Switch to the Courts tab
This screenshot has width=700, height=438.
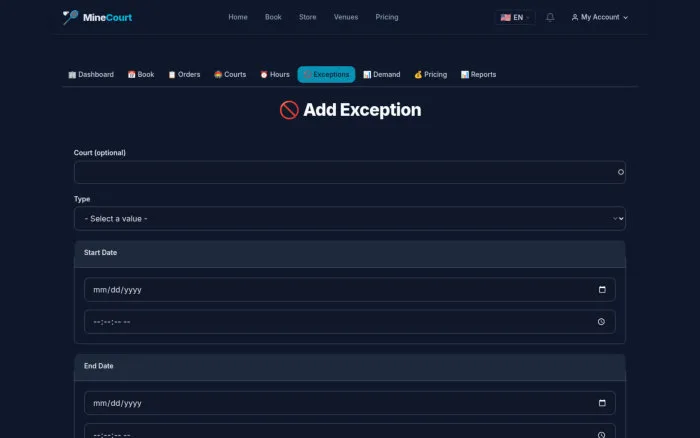tap(230, 75)
